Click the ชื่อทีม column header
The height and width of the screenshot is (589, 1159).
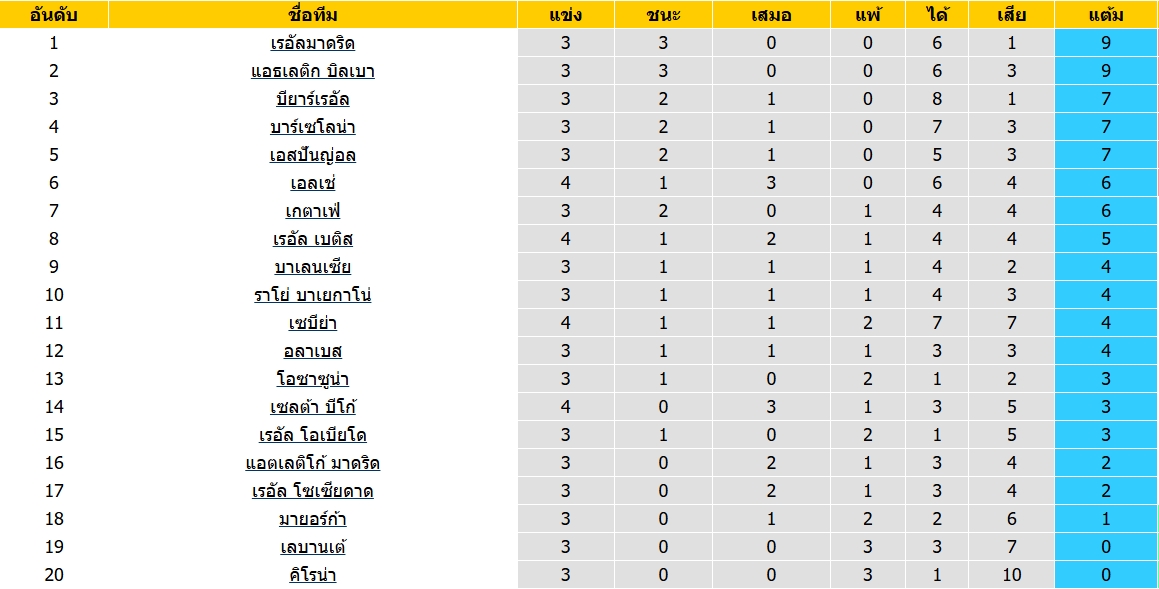point(313,15)
